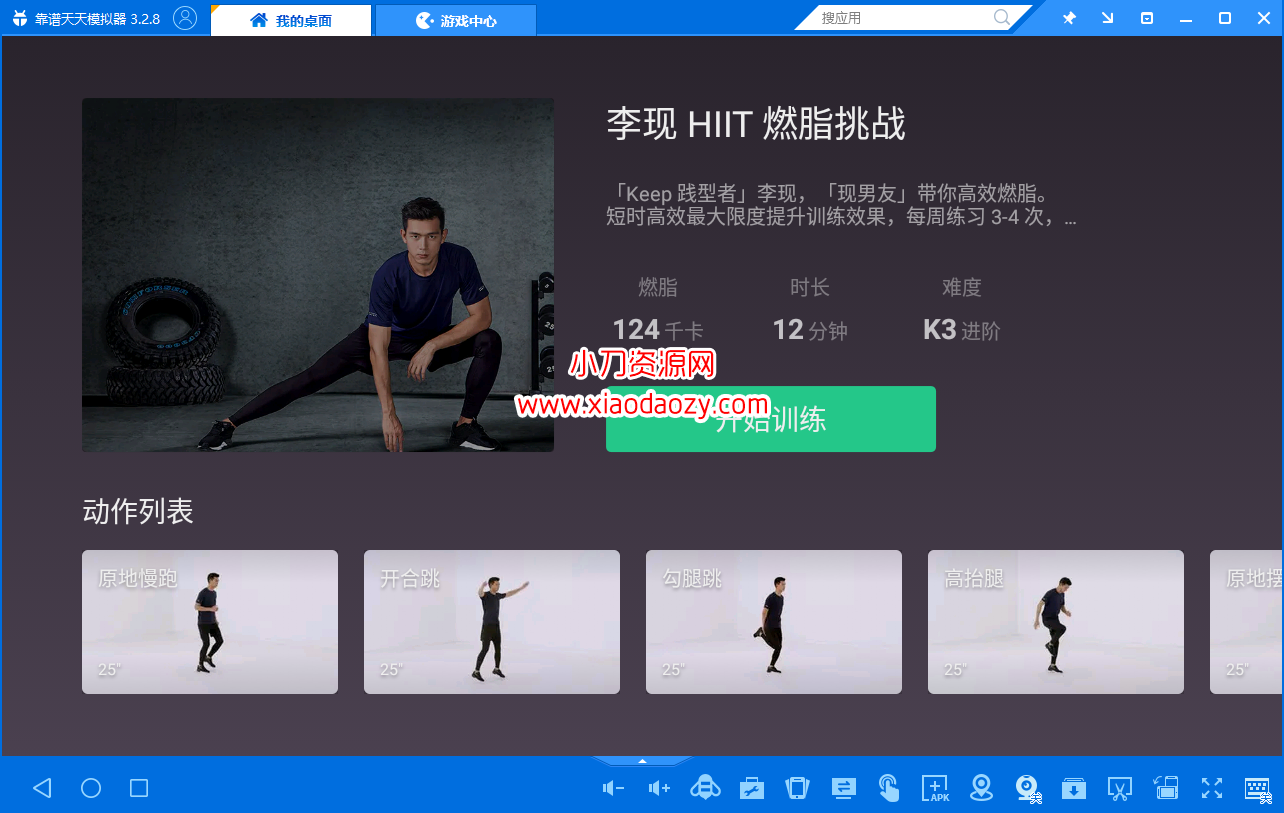Viewport: 1284px width, 813px height.
Task: Click the monitor with swap arrows icon
Action: pyautogui.click(x=844, y=788)
